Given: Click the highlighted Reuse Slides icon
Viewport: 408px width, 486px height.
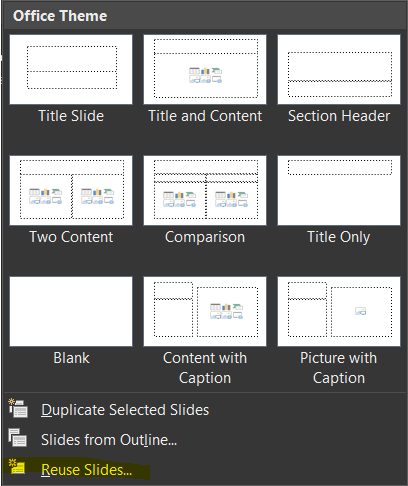Looking at the screenshot, I should (17, 467).
